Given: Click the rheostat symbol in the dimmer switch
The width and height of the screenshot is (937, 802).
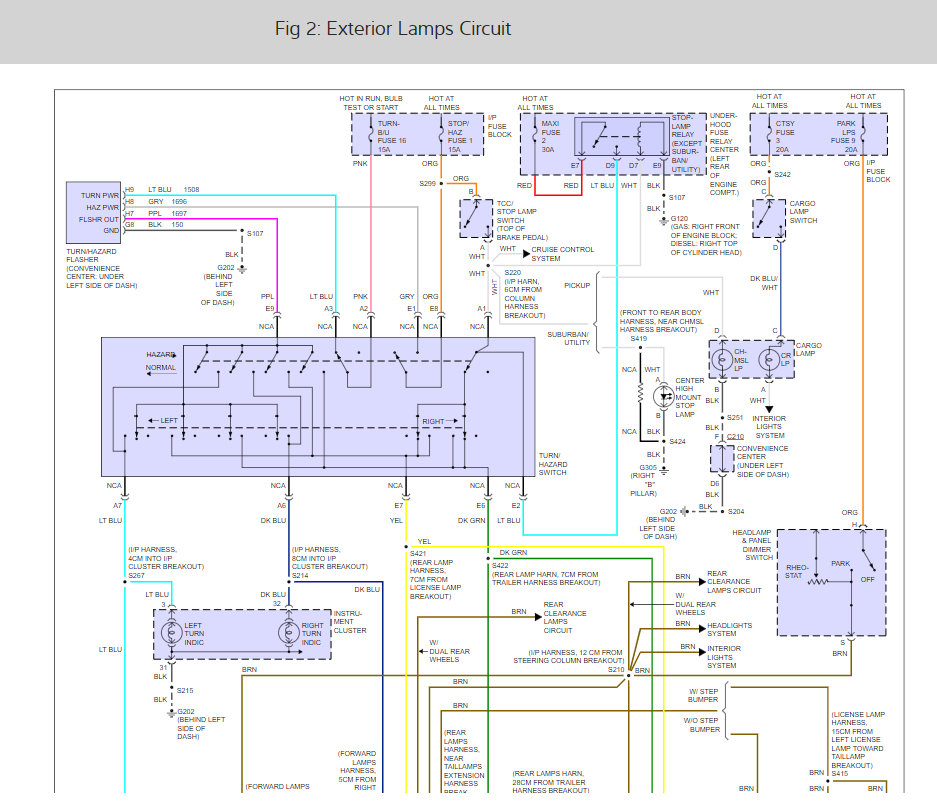Looking at the screenshot, I should coord(817,581).
